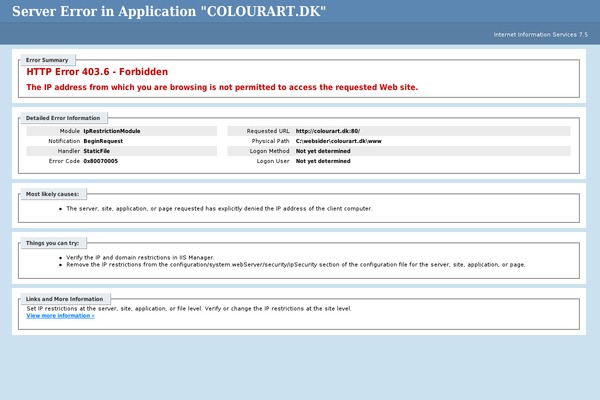Click the 'Logon Method' field label
The height and width of the screenshot is (400, 600).
269,151
